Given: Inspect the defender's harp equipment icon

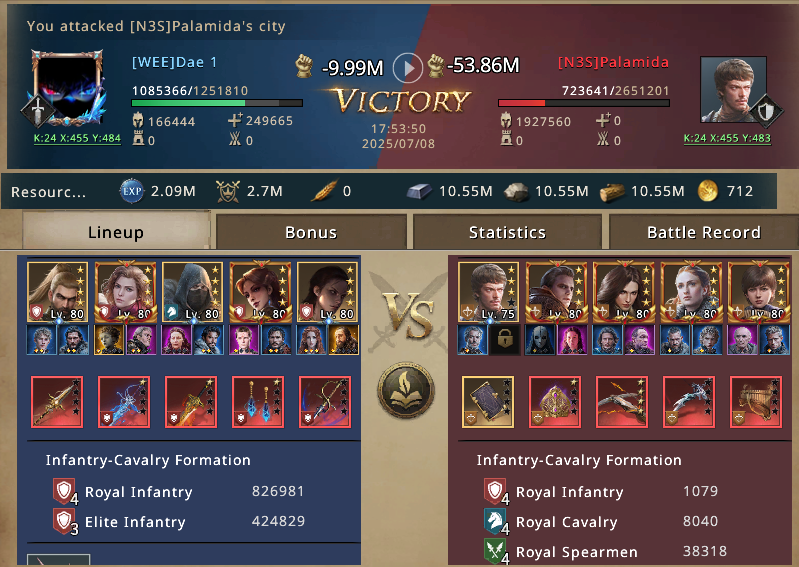Looking at the screenshot, I should tap(756, 402).
